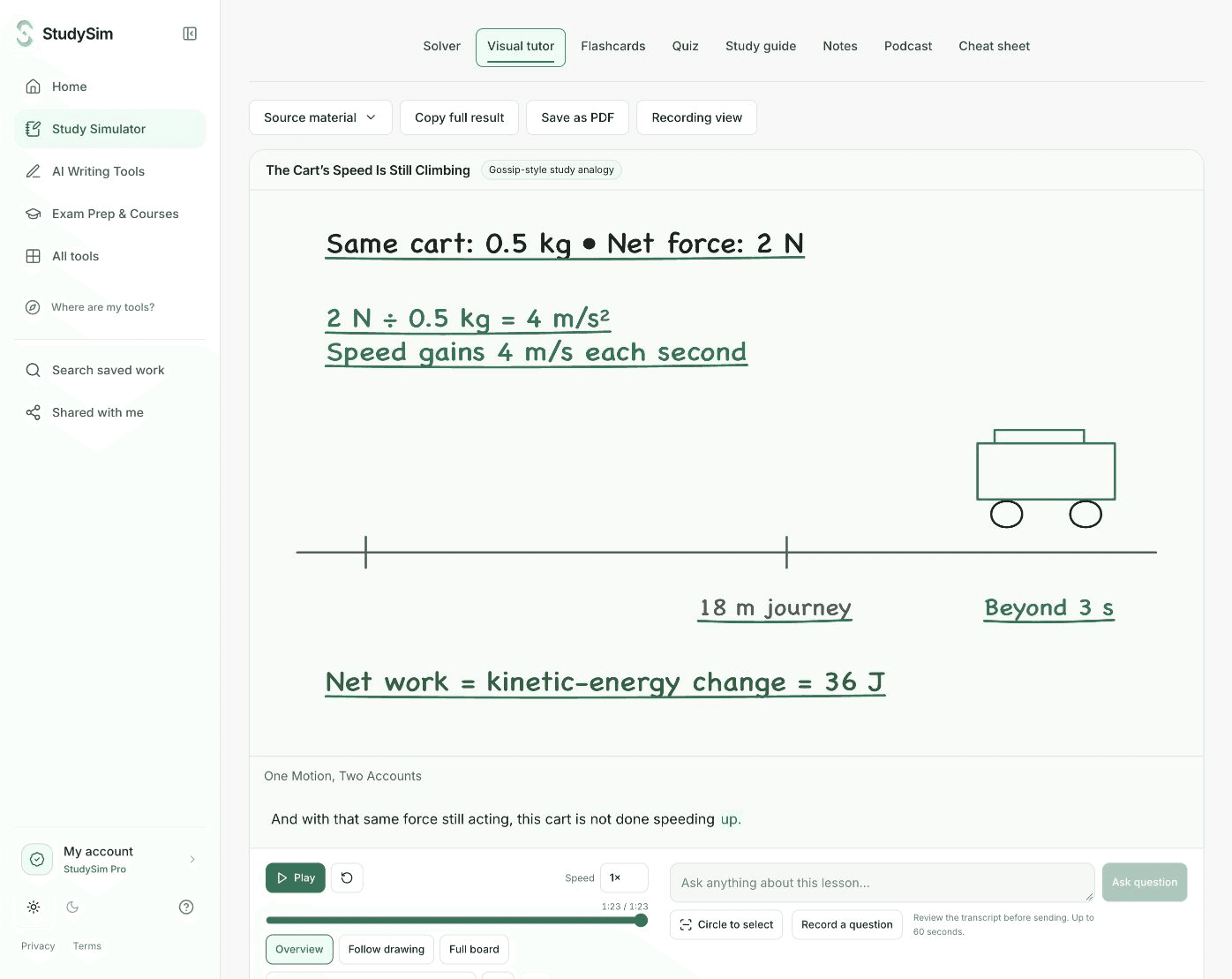The image size is (1232, 979).
Task: Click the Exam Prep graduation cap icon
Action: pos(34,214)
